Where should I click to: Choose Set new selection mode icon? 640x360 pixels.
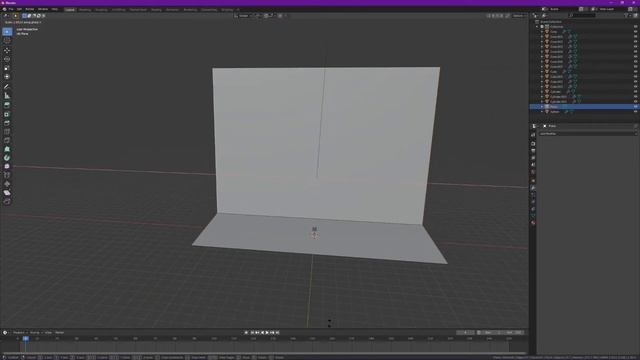pyautogui.click(x=24, y=16)
